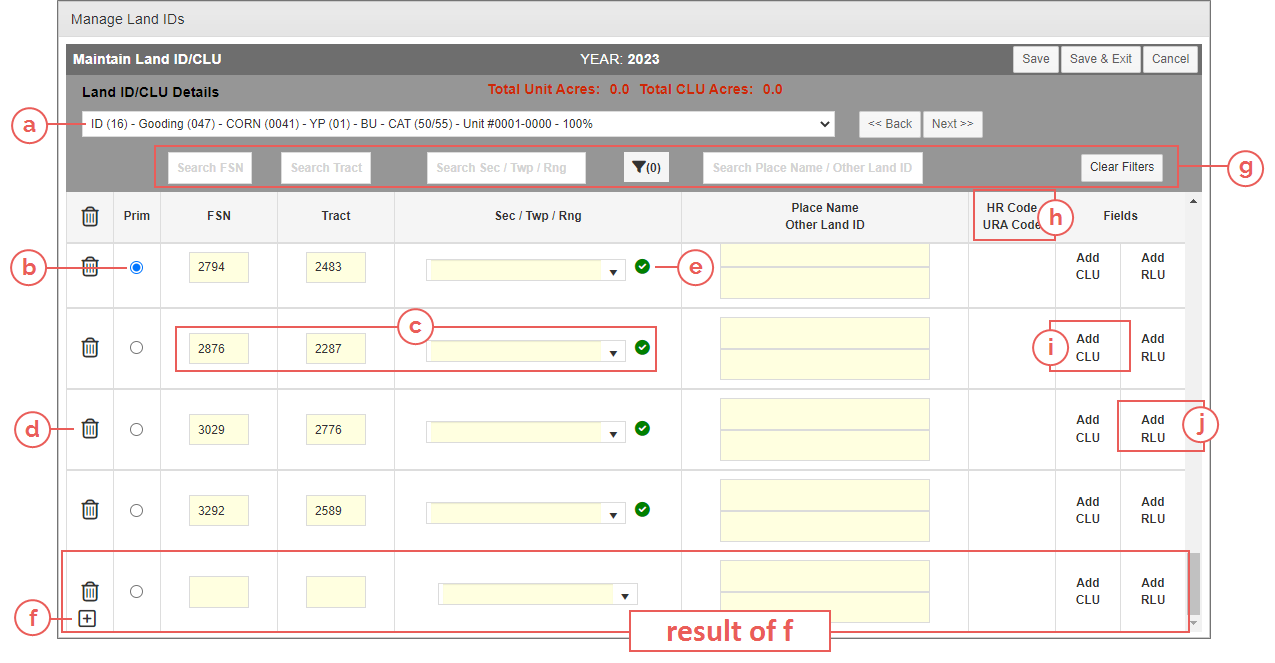
Task: Open the filter funnel (0) button
Action: tap(646, 168)
